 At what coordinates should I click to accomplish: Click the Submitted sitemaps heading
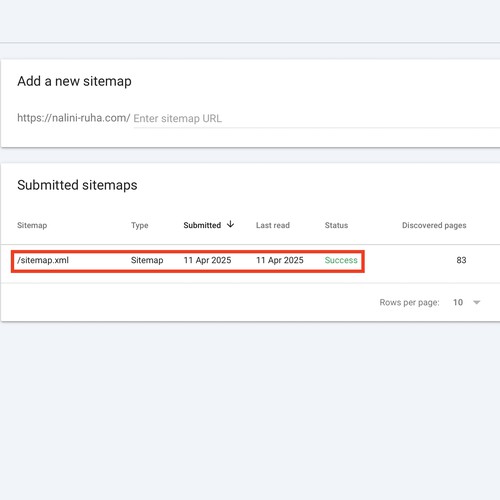tap(77, 185)
